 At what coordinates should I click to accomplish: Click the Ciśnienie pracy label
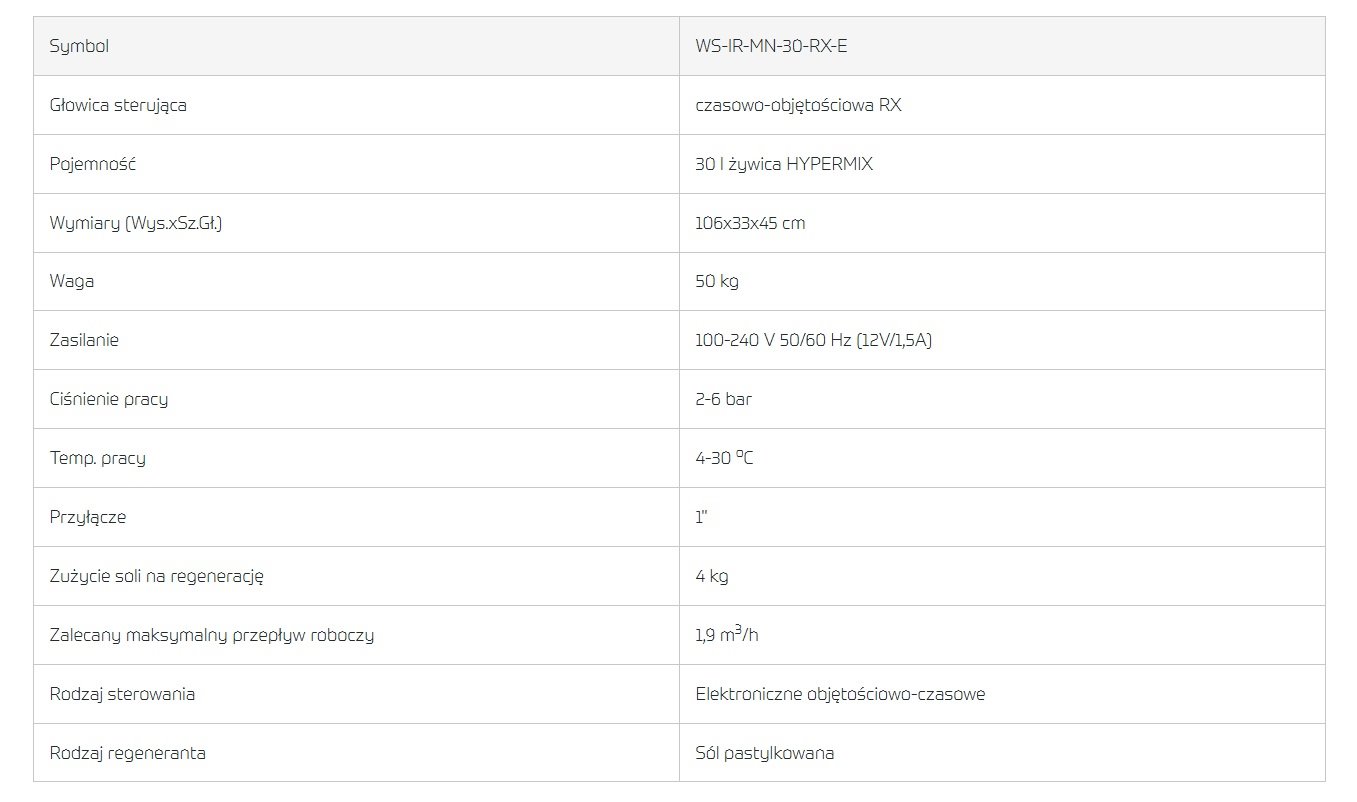click(109, 399)
